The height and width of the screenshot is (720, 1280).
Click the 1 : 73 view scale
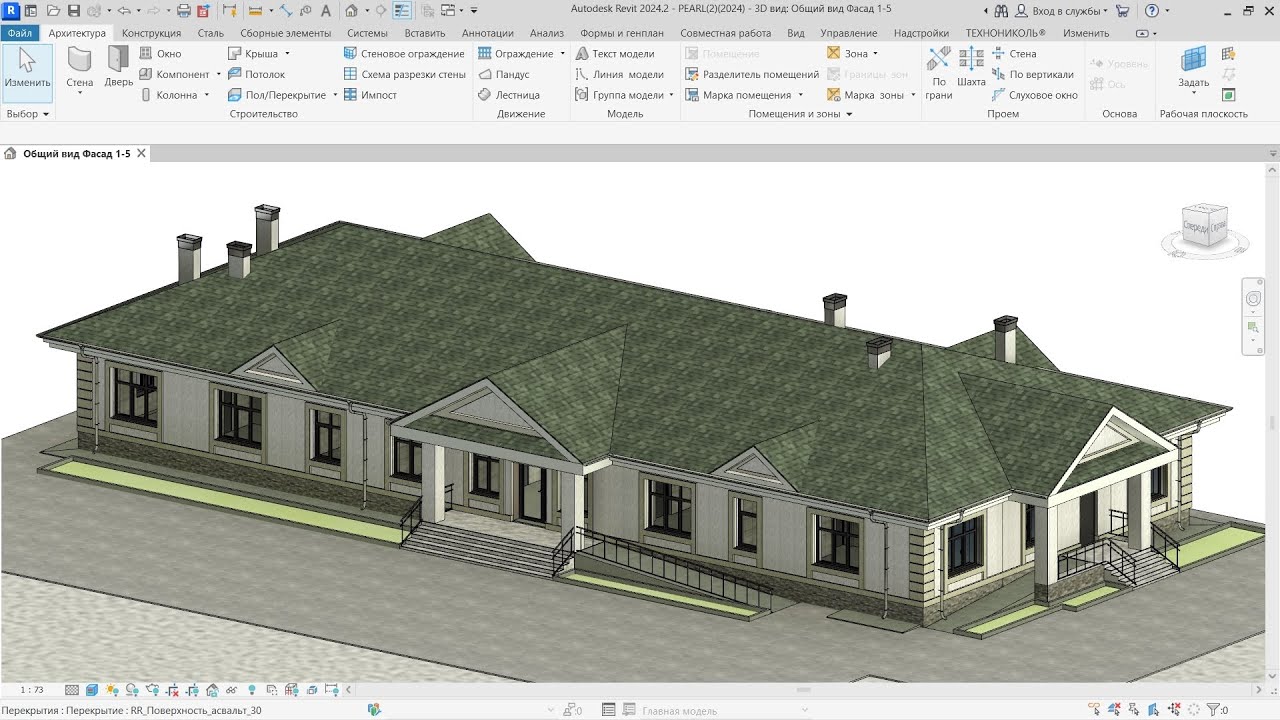click(x=32, y=690)
